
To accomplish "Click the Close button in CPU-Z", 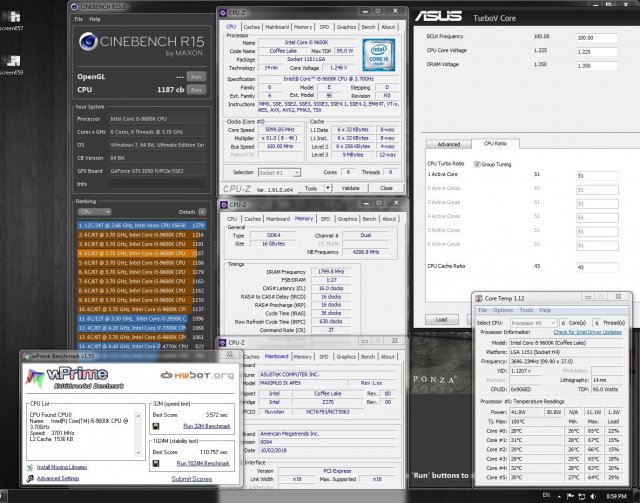I will tap(386, 188).
